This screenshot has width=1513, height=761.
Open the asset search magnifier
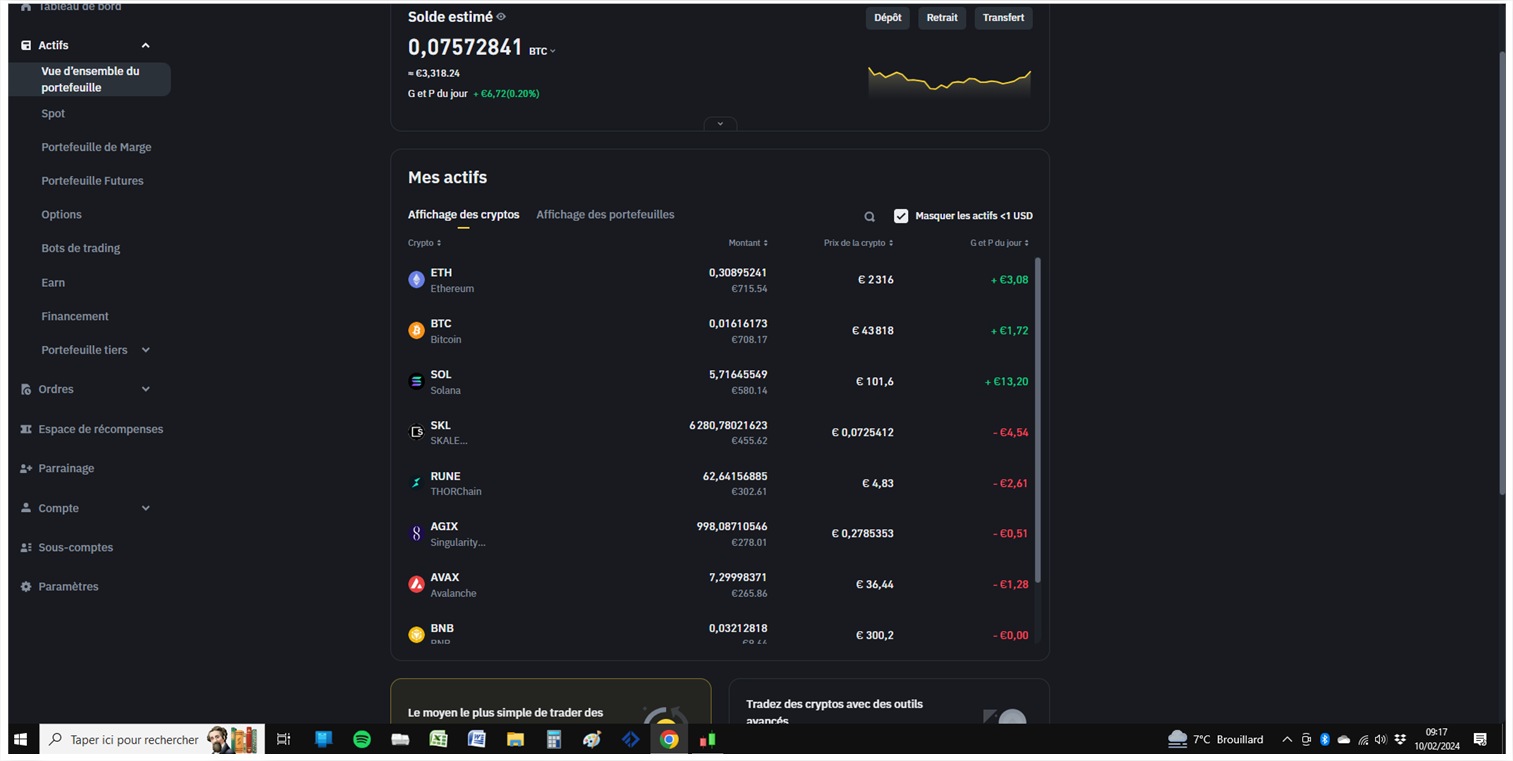coord(869,216)
